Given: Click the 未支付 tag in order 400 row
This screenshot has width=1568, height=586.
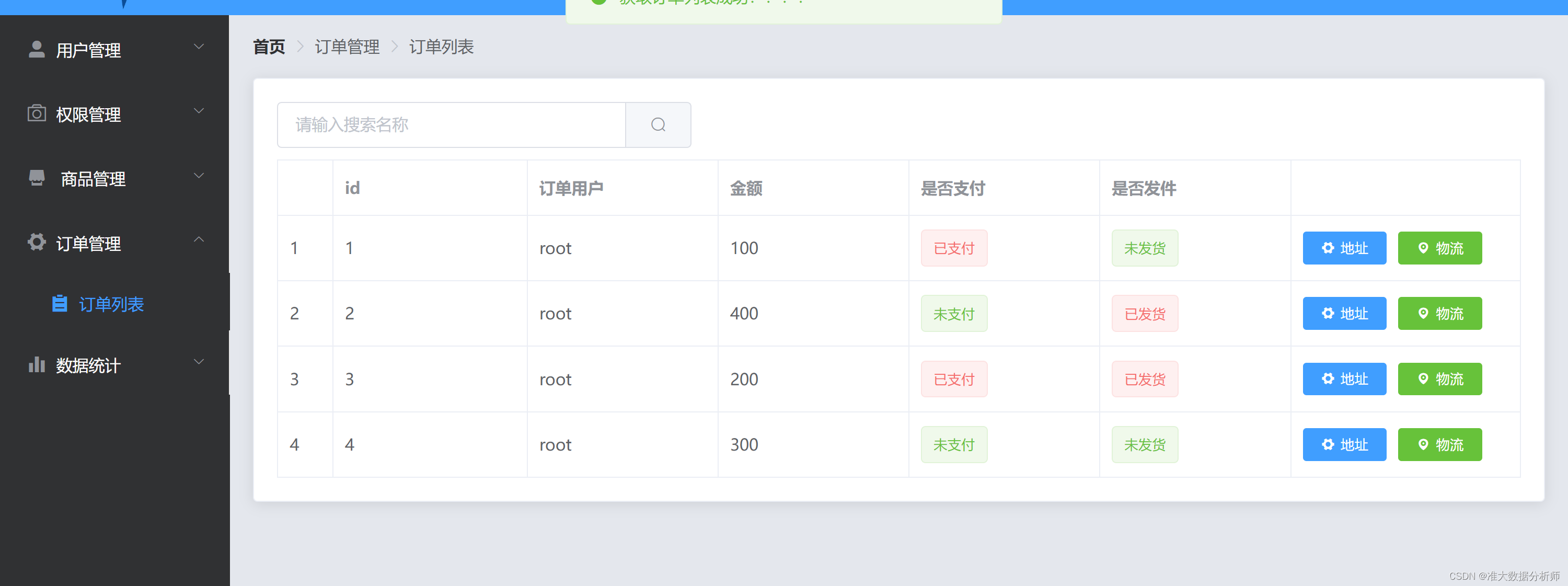Looking at the screenshot, I should click(x=954, y=314).
